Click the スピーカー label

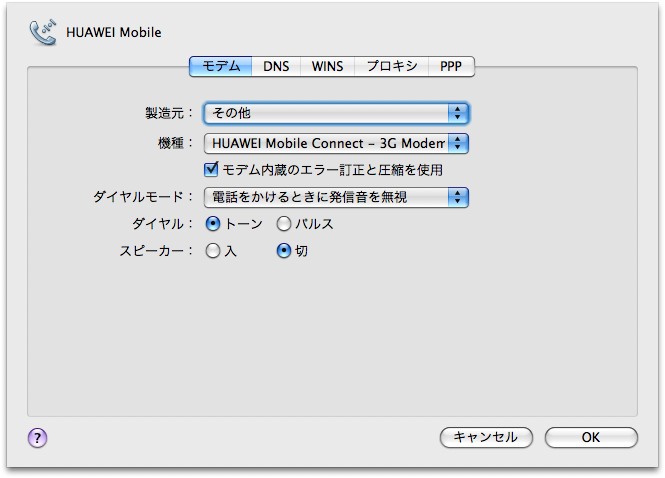[156, 251]
